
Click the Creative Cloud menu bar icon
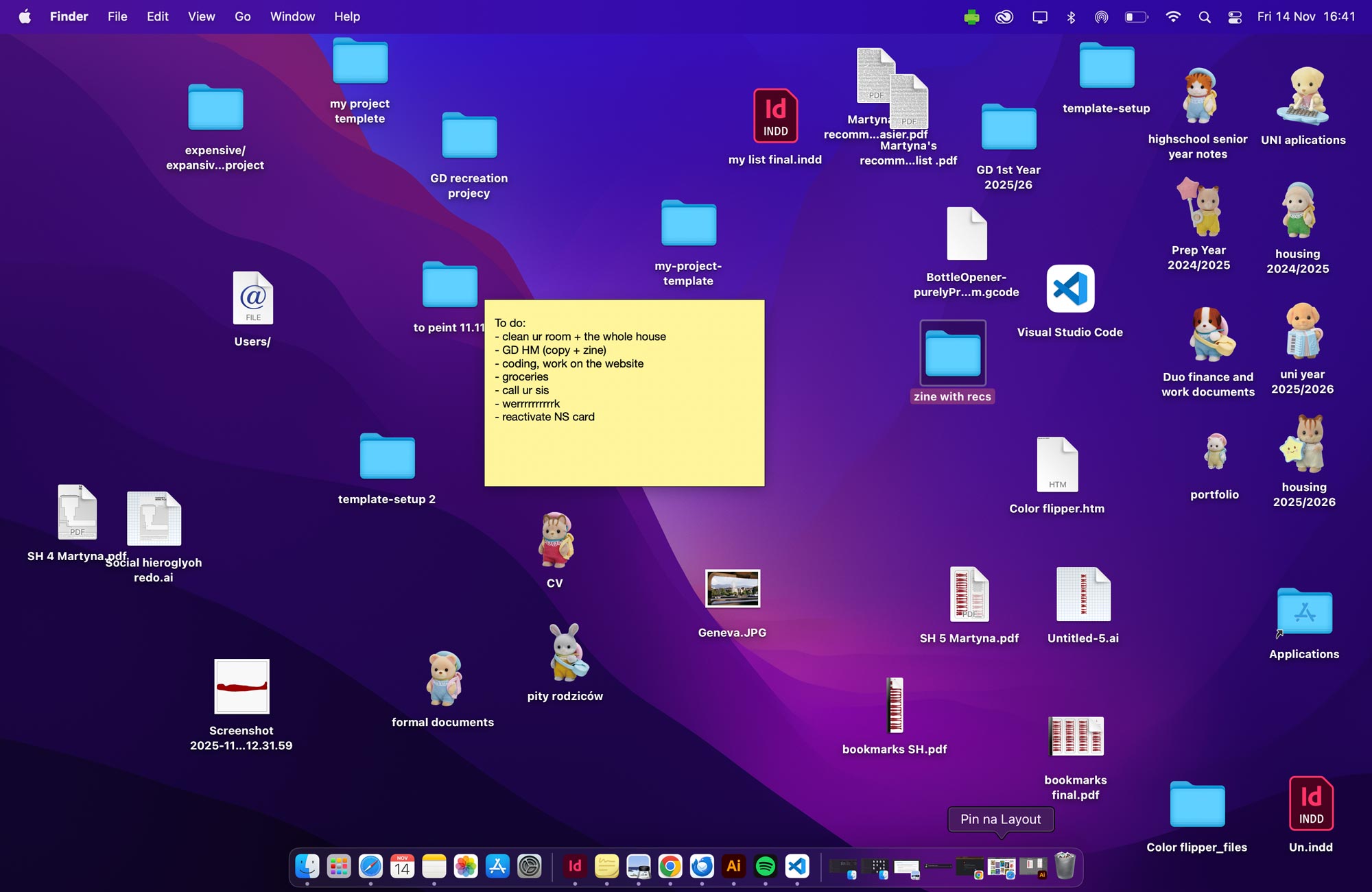[x=1004, y=16]
